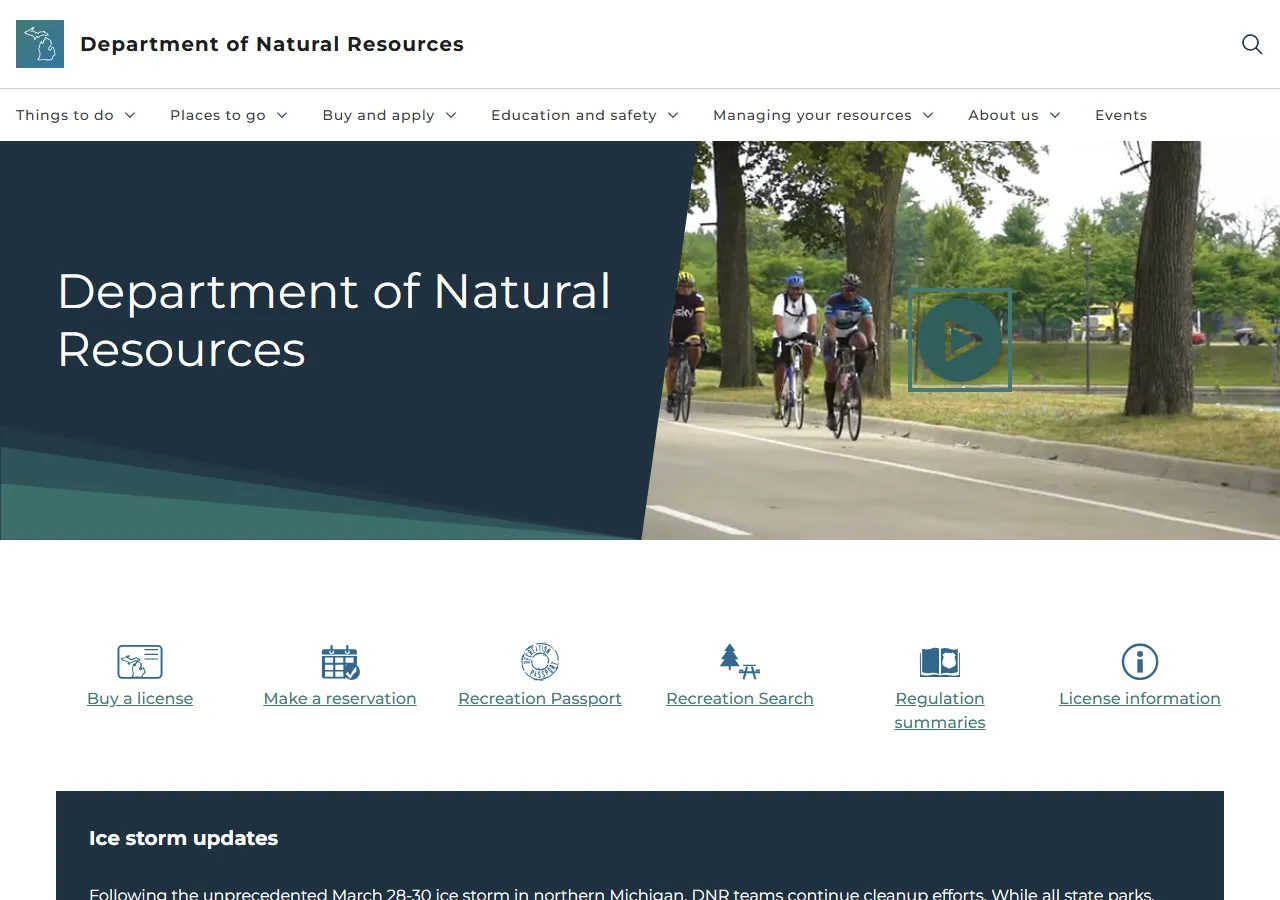Click the Michigan DNR logo

click(x=40, y=44)
